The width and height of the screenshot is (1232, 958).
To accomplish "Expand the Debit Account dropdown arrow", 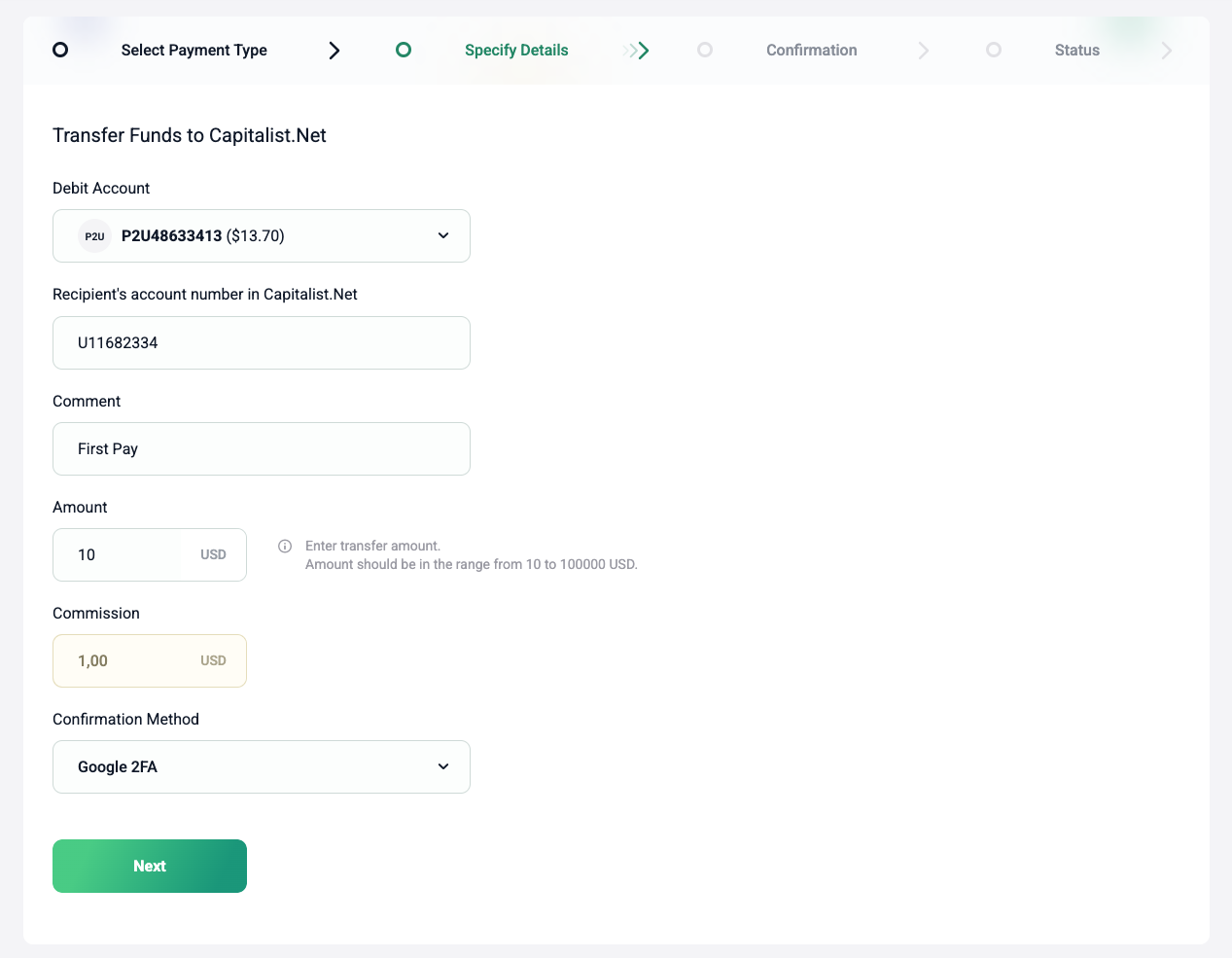I will [443, 236].
